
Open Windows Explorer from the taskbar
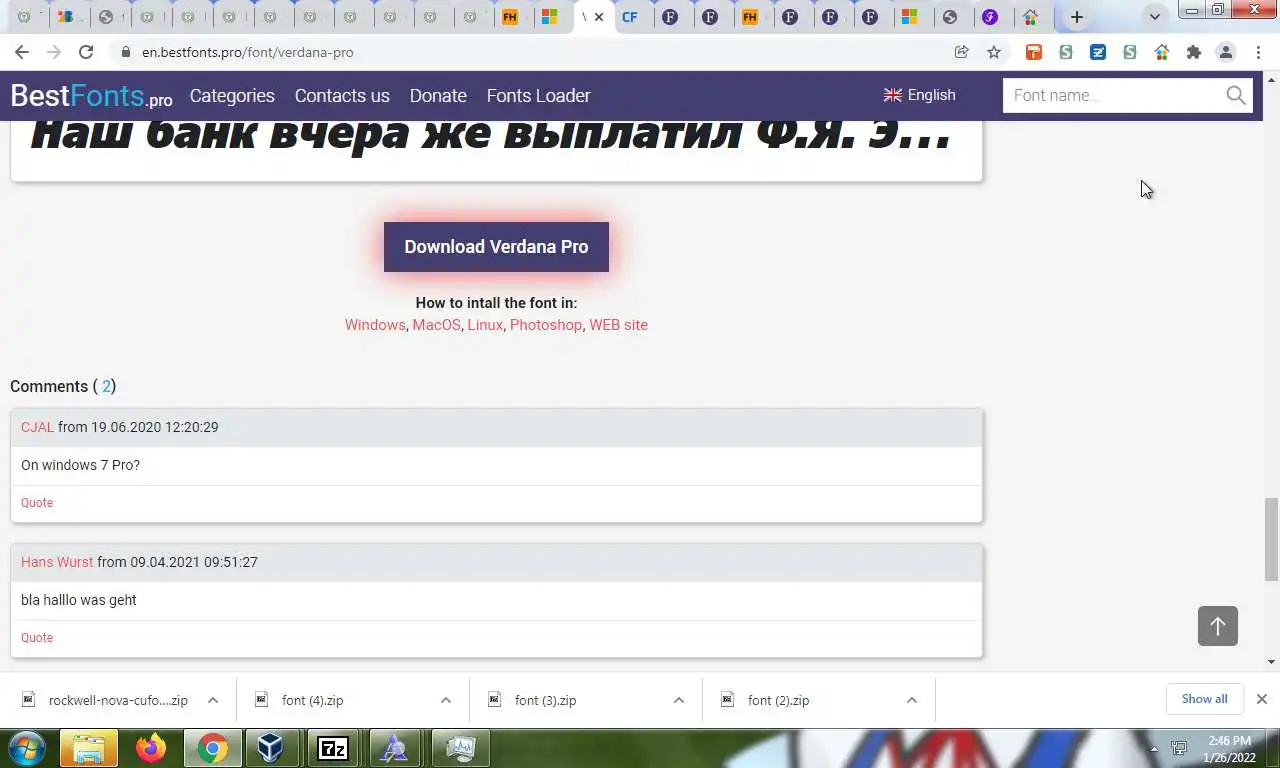[x=89, y=748]
